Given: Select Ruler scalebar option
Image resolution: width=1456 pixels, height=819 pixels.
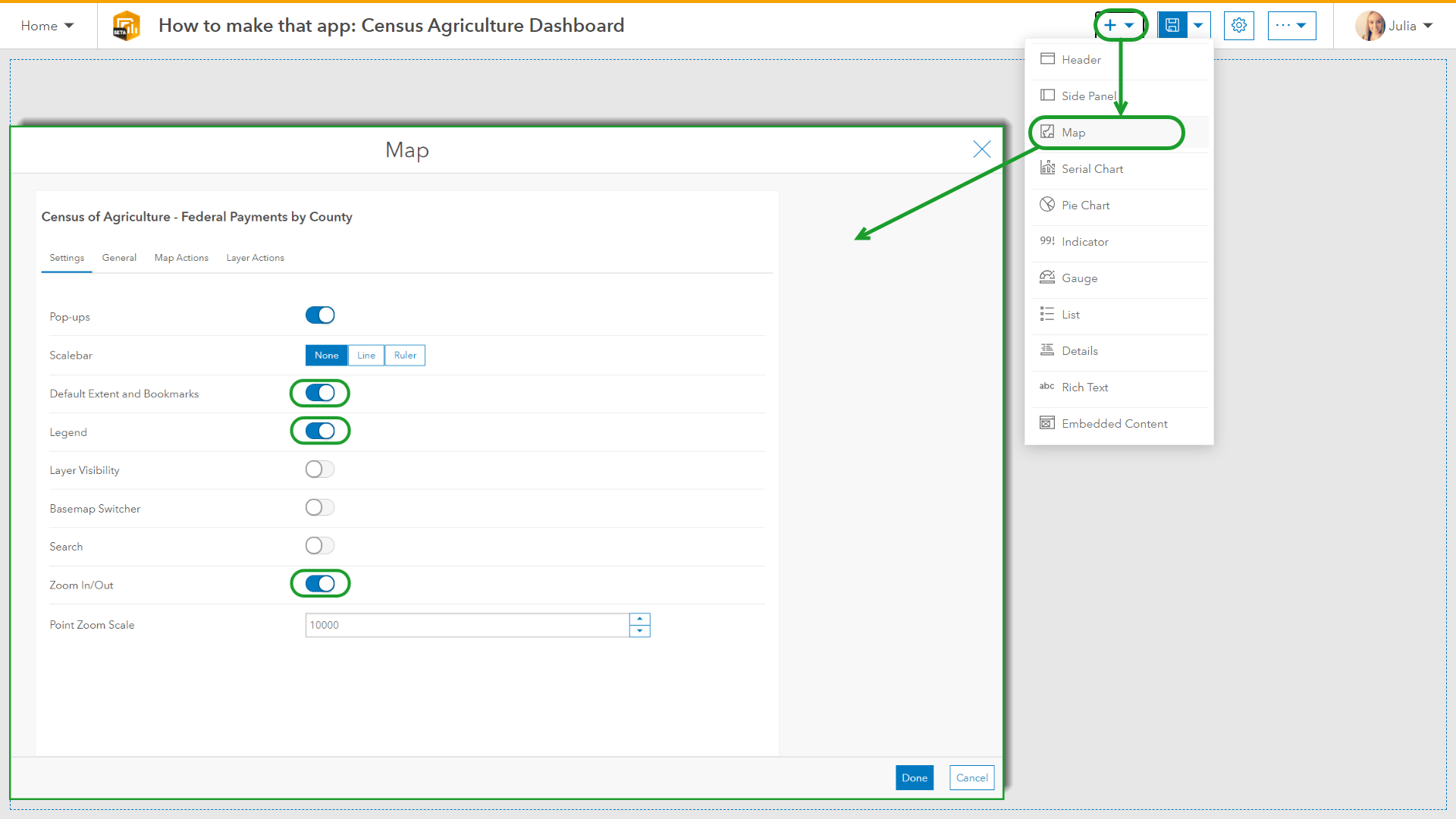Looking at the screenshot, I should 405,356.
